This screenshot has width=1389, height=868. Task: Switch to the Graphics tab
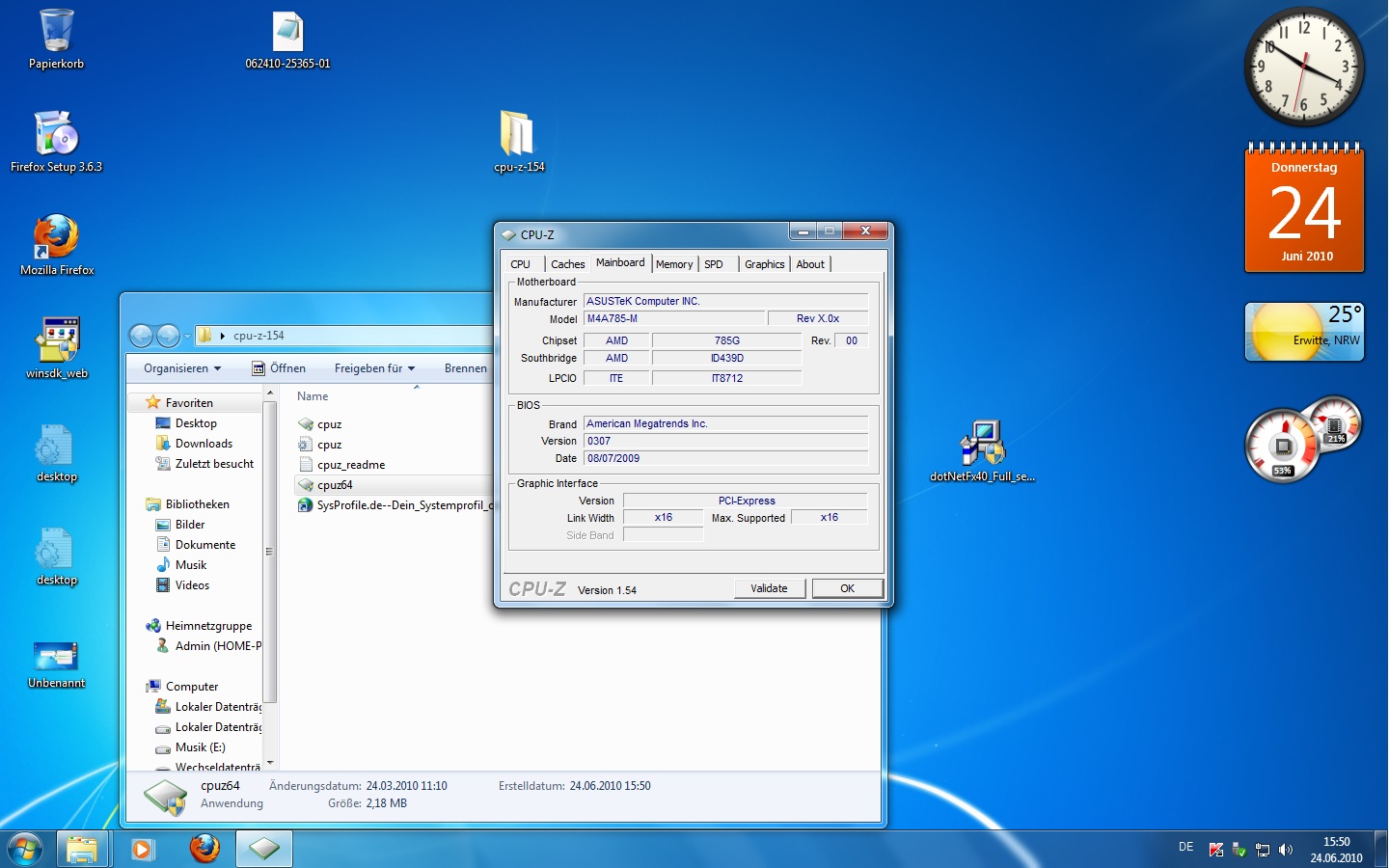tap(765, 264)
